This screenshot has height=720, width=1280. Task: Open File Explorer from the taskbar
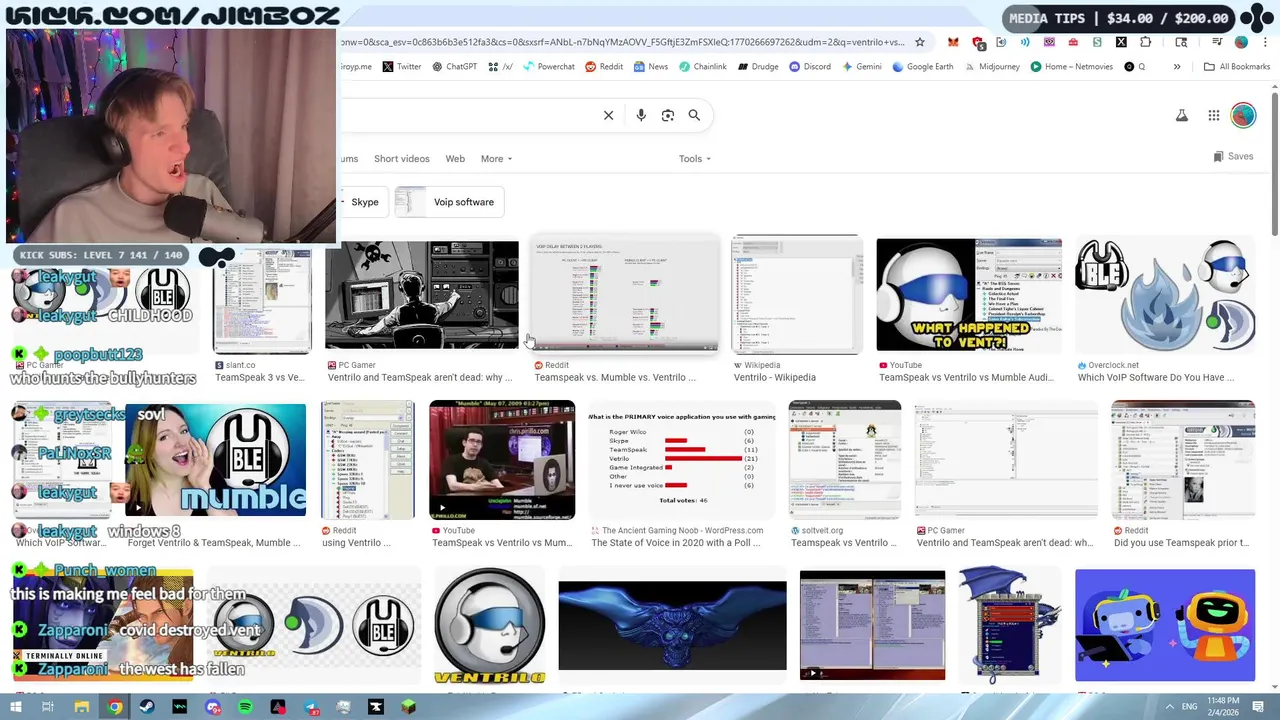pyautogui.click(x=81, y=707)
